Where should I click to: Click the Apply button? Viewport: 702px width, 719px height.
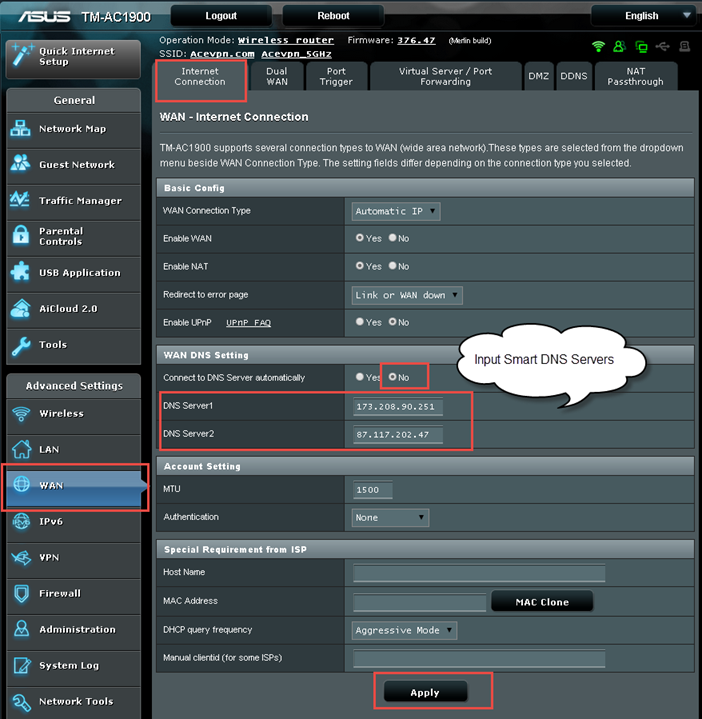coord(425,692)
